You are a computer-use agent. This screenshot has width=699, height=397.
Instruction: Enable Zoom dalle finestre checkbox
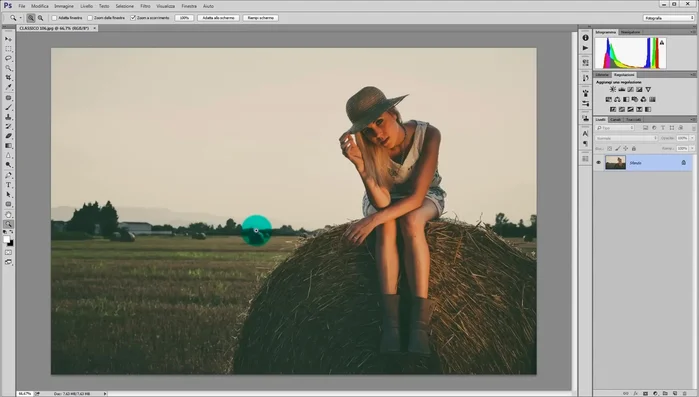click(90, 18)
